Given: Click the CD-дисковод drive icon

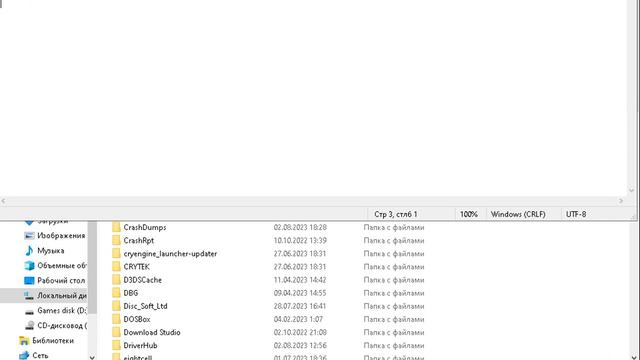Looking at the screenshot, I should 29,325.
